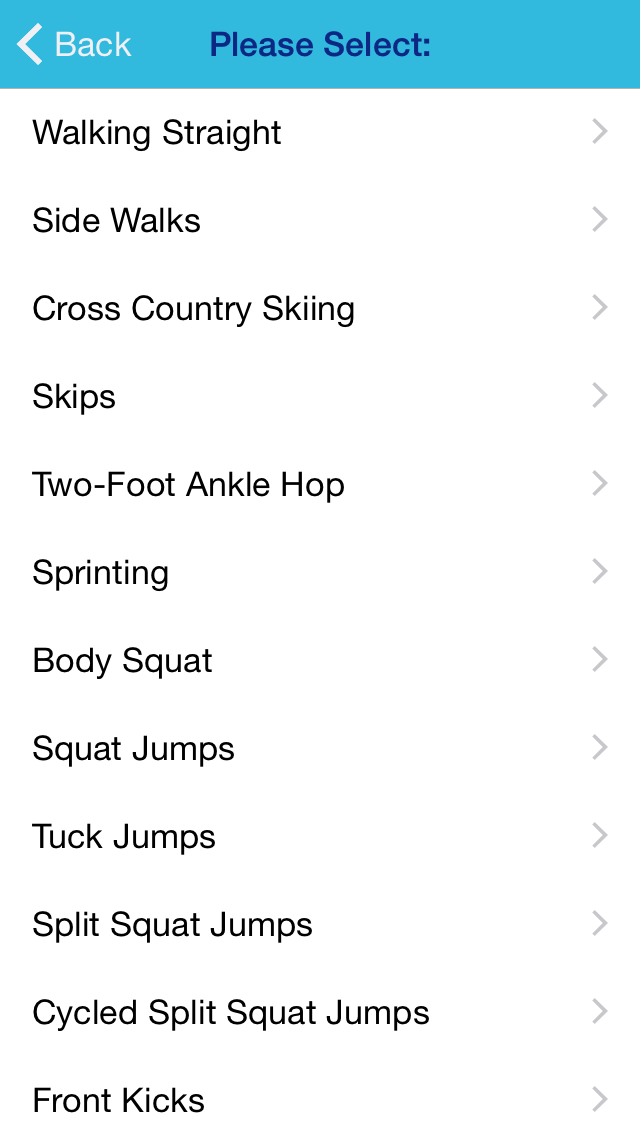The width and height of the screenshot is (640, 1136).
Task: Click the Please Select: header title
Action: (320, 45)
